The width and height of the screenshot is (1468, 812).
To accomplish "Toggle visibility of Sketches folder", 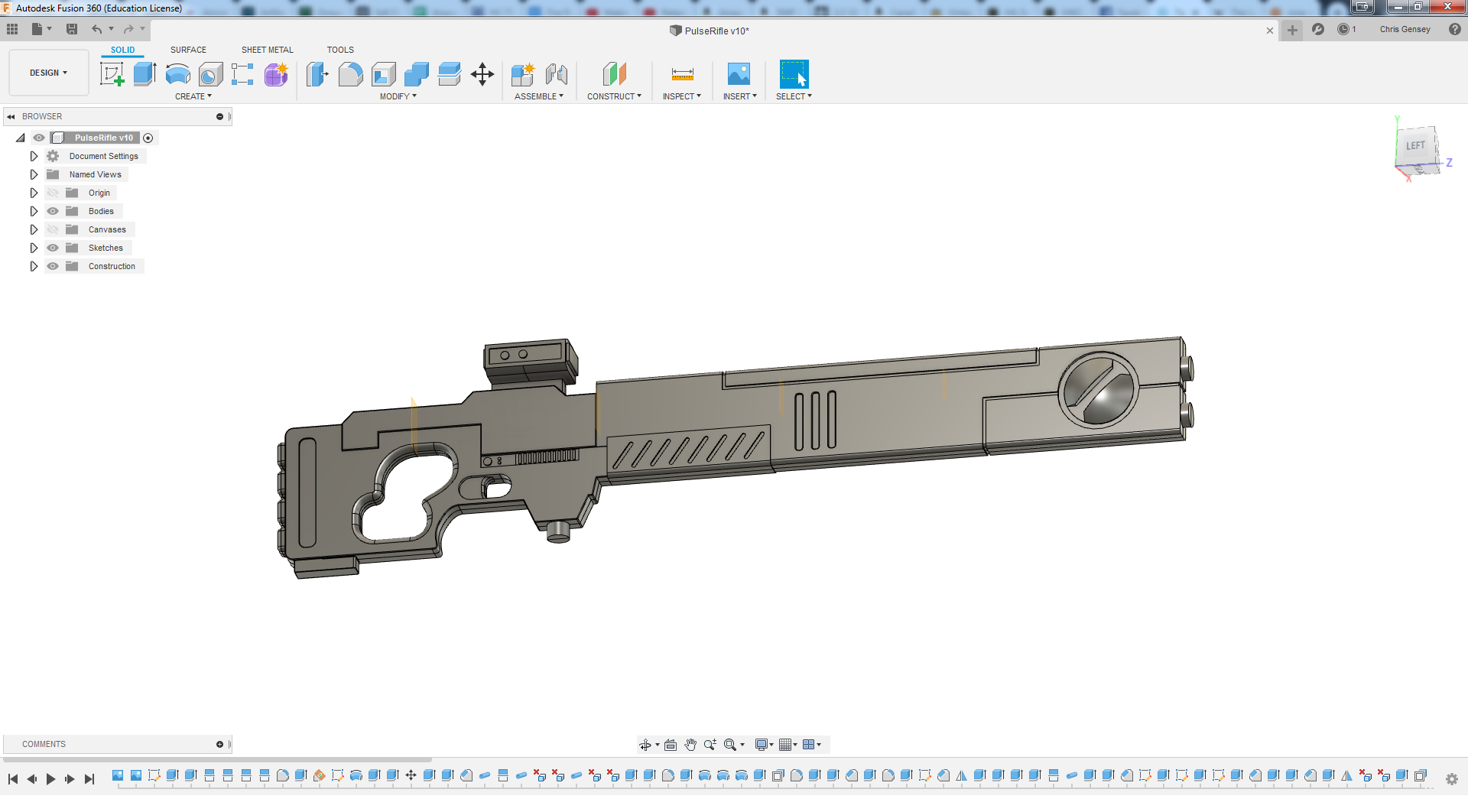I will click(53, 248).
